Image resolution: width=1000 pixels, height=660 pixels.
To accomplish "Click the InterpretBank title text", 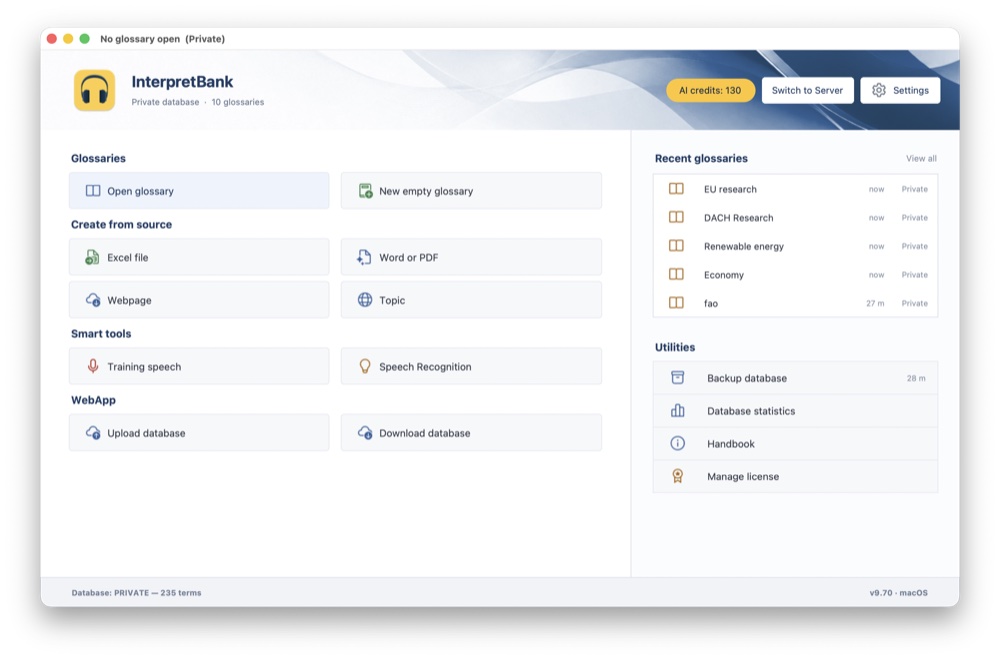I will 182,82.
